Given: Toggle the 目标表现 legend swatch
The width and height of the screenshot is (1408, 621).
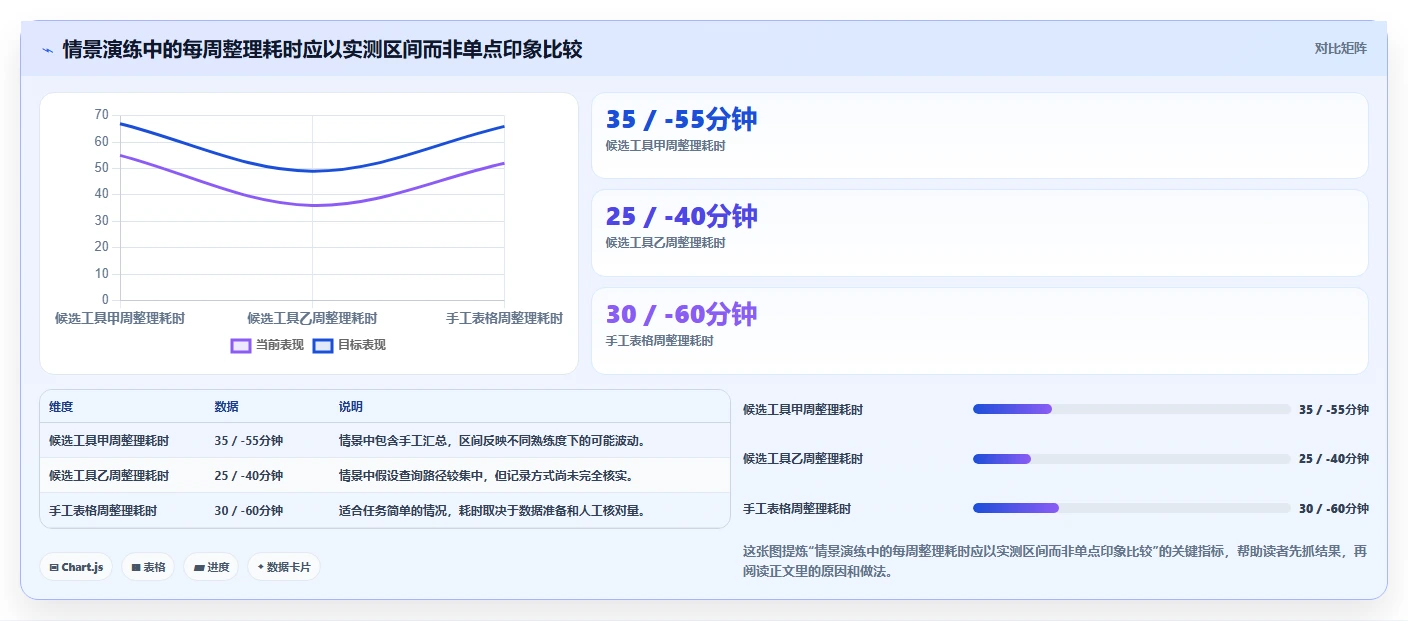Looking at the screenshot, I should coord(322,345).
